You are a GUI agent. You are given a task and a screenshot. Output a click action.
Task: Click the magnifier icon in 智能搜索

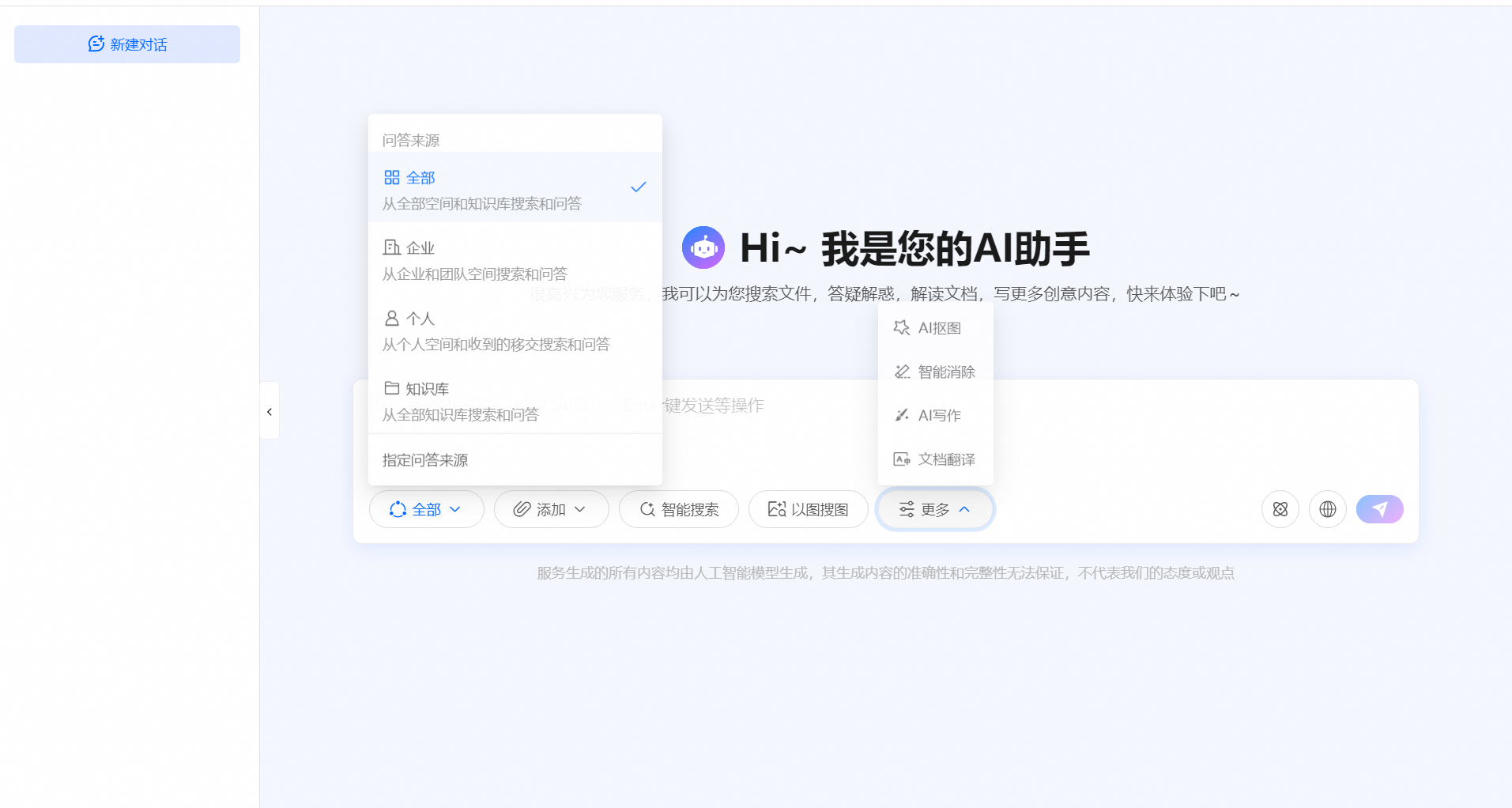pos(647,509)
